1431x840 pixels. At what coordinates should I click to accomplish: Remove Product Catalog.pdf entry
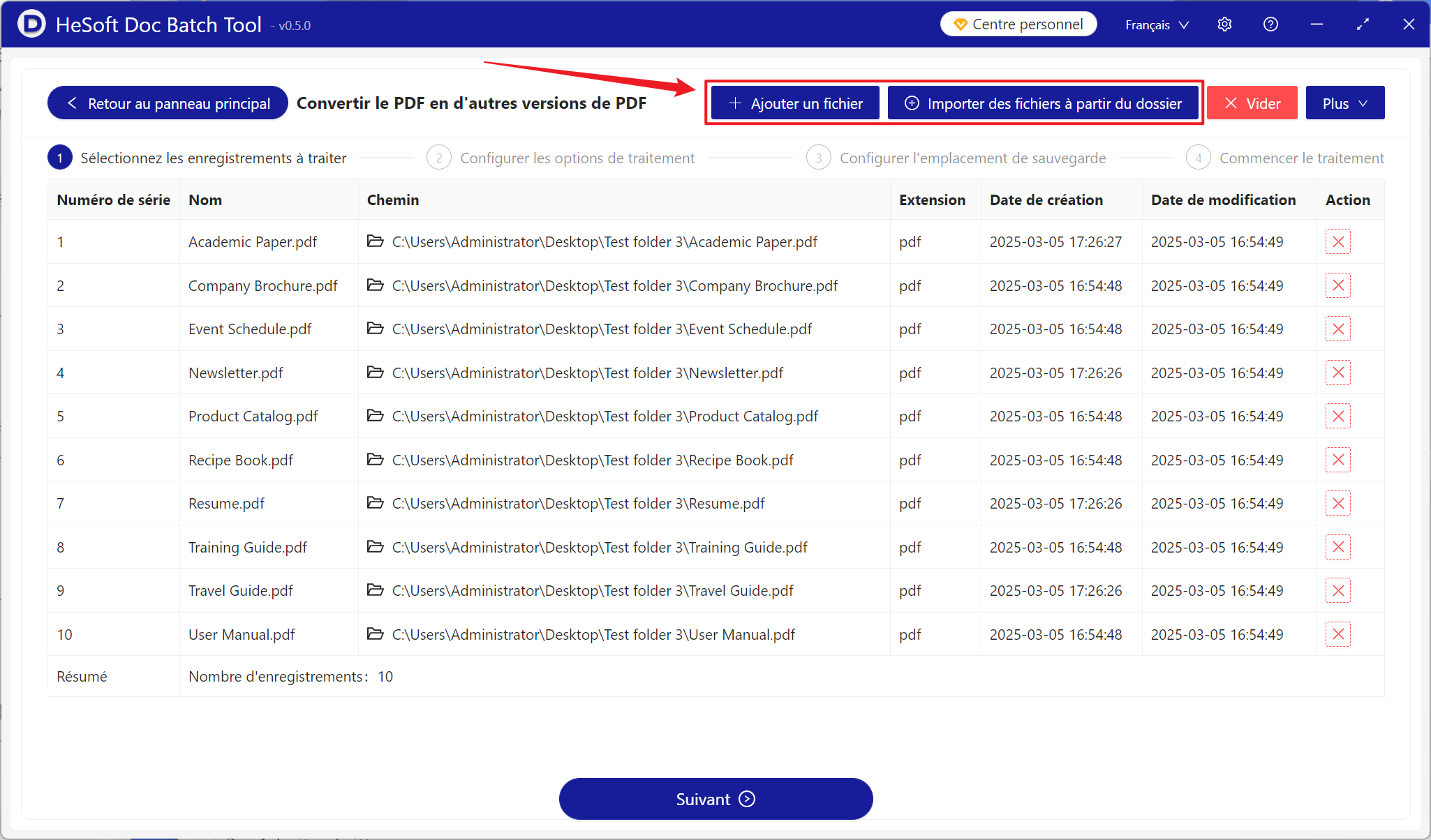pos(1337,417)
